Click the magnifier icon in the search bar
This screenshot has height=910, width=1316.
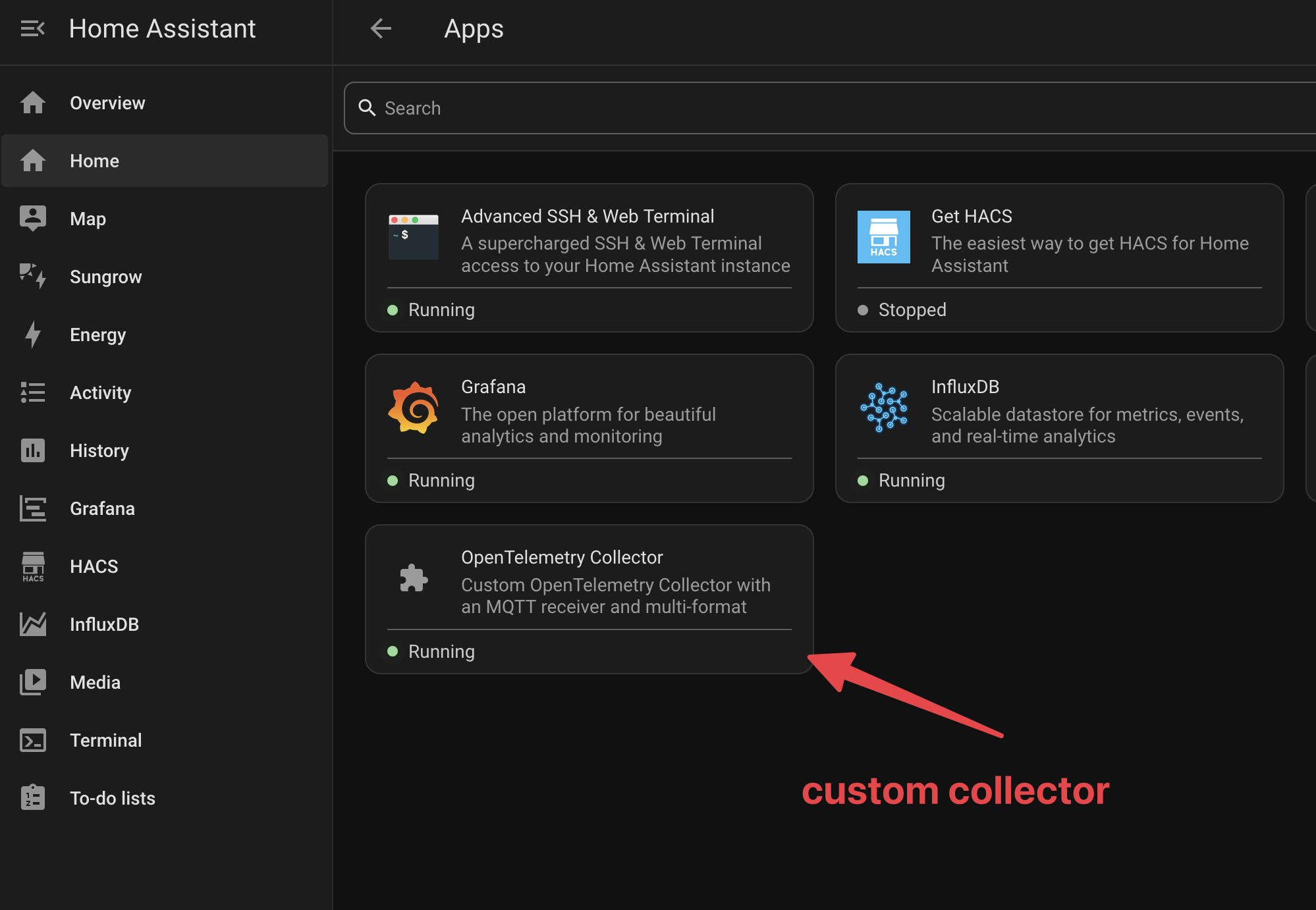(367, 108)
